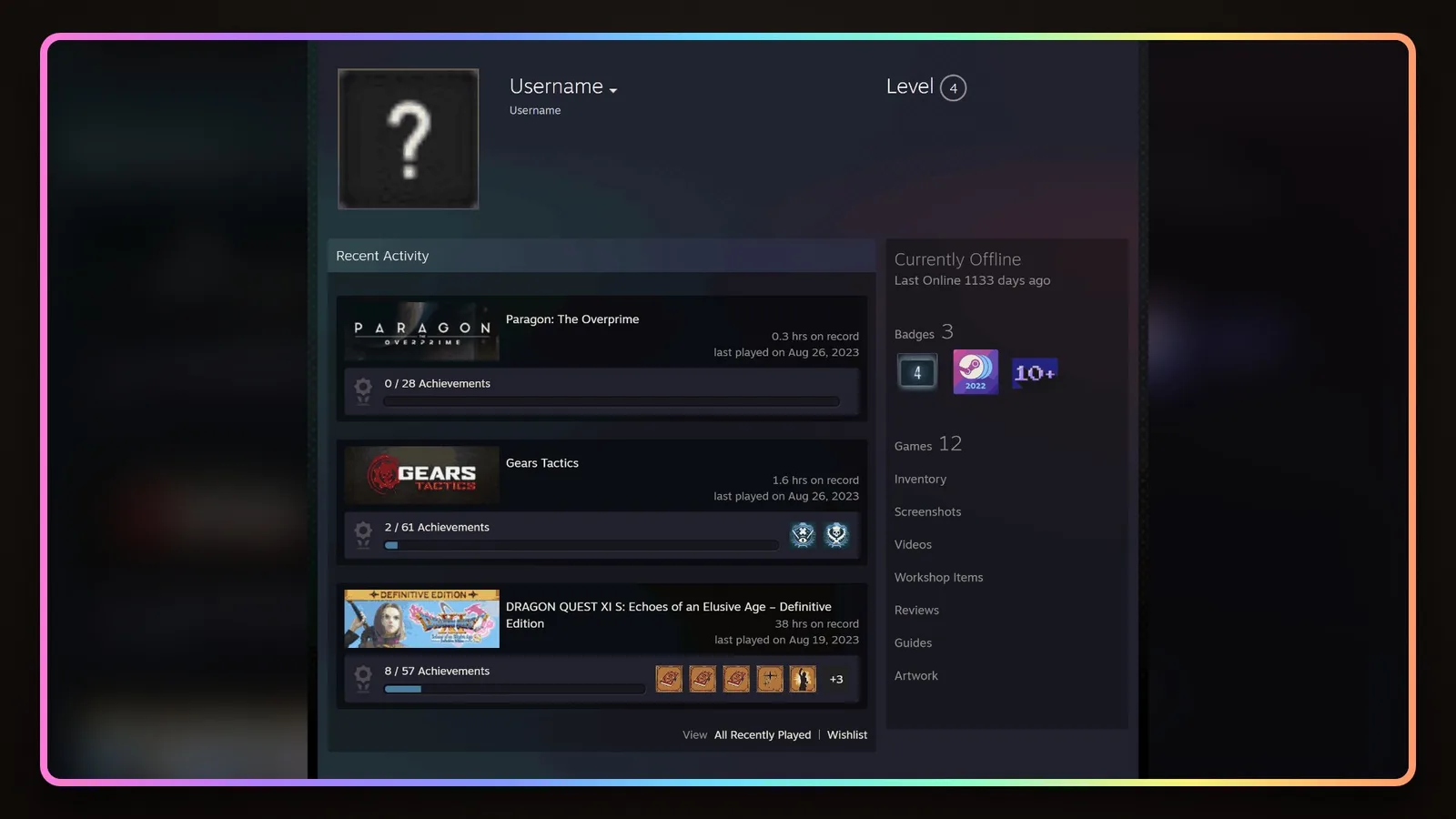Open the Level 4 badge icon

(917, 372)
